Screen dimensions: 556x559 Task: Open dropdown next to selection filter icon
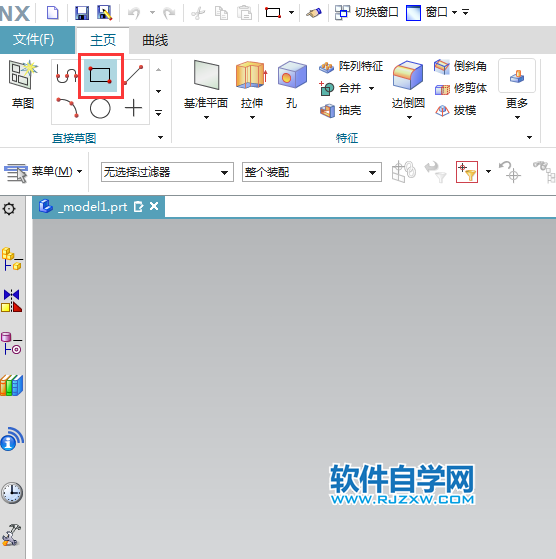(488, 171)
